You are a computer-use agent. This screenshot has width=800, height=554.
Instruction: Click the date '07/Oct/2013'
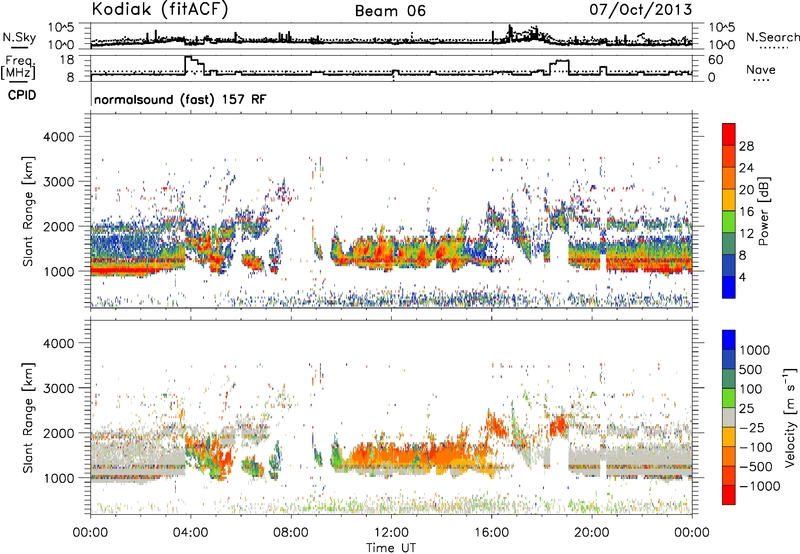pyautogui.click(x=641, y=9)
